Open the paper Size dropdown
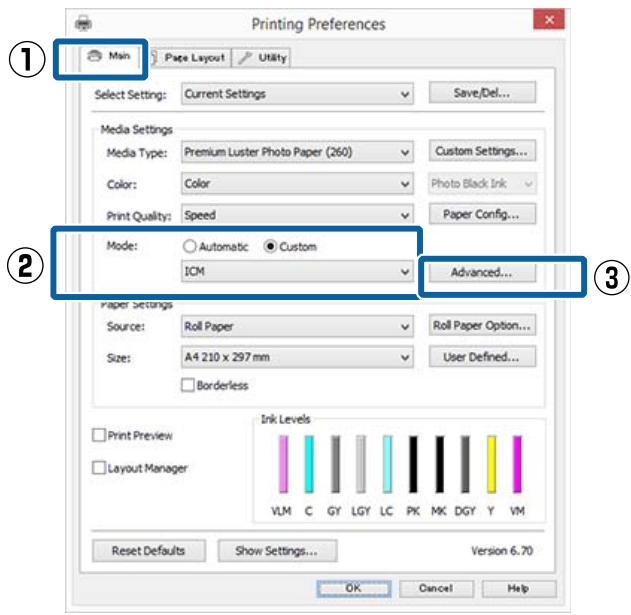631x615 pixels. 297,357
